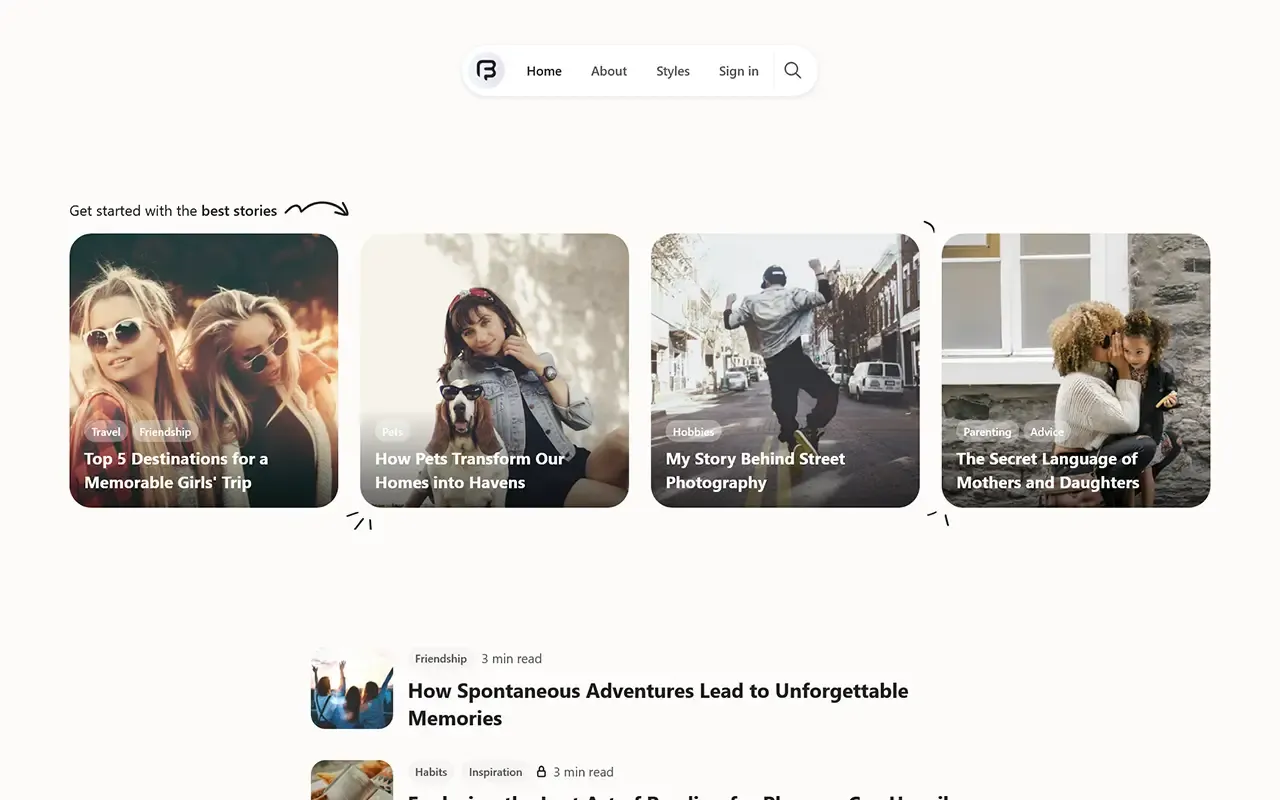The image size is (1280, 800).
Task: Select the Parenting tag on featured card
Action: click(x=987, y=432)
